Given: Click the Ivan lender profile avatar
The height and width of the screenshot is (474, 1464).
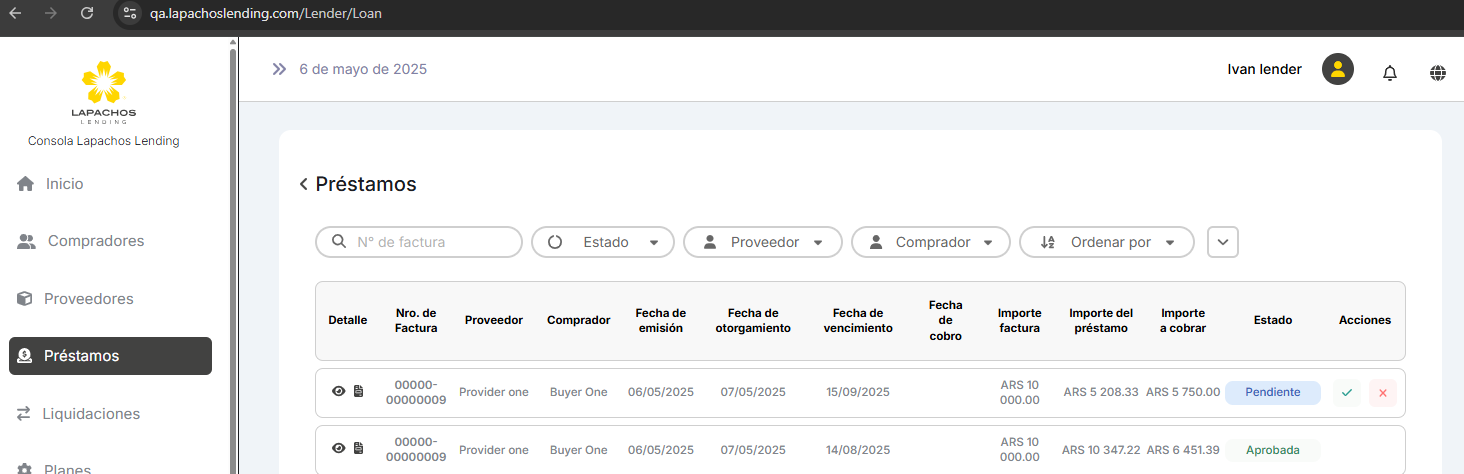Looking at the screenshot, I should [x=1337, y=69].
